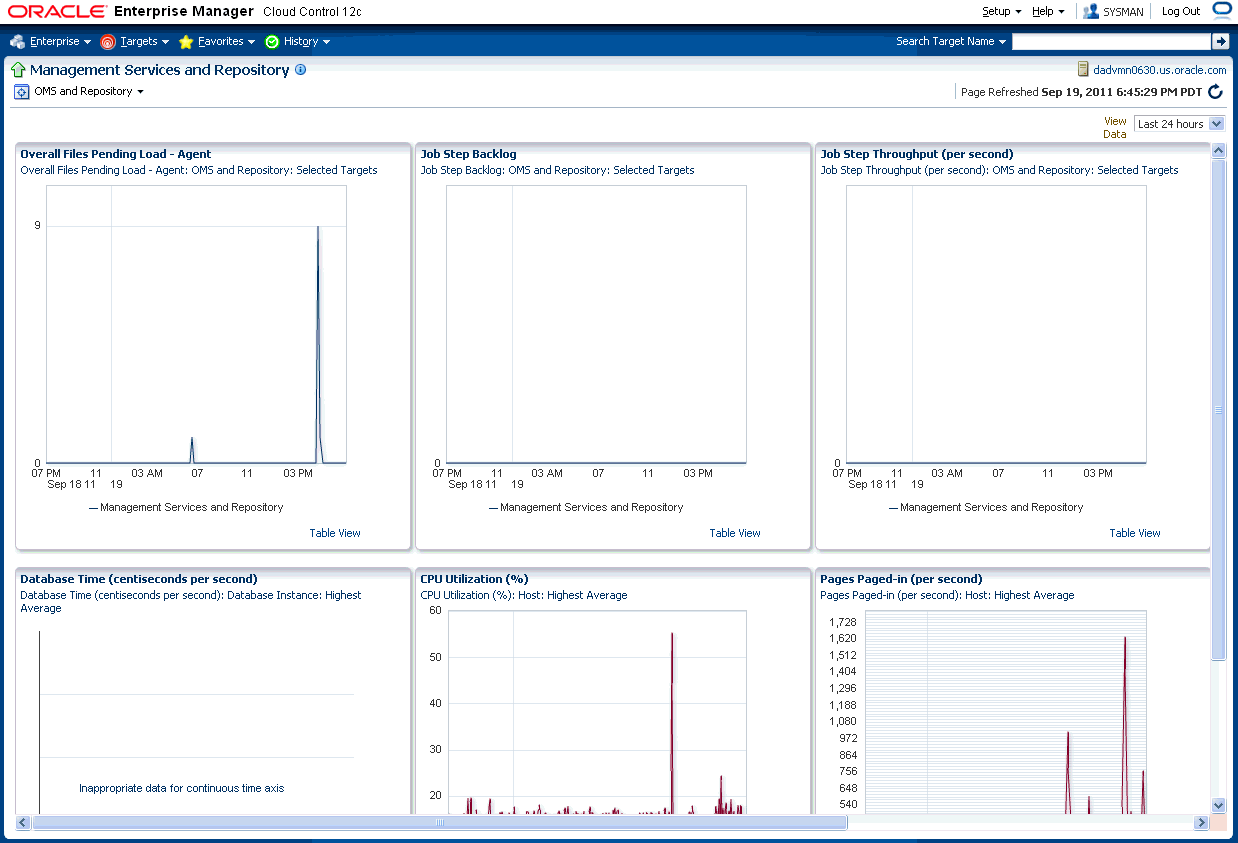Focus the Search Target Name input field
Screen dimensions: 1238x843
(1111, 41)
